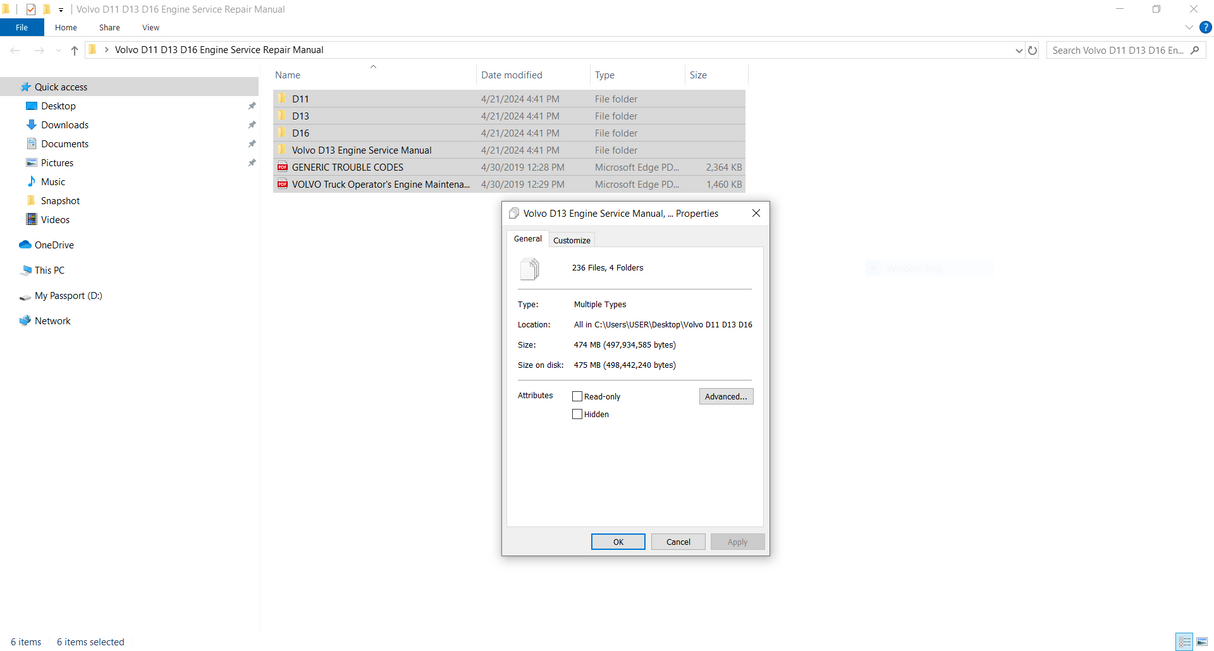Open the Help question mark icon
1214x651 pixels.
point(1205,28)
